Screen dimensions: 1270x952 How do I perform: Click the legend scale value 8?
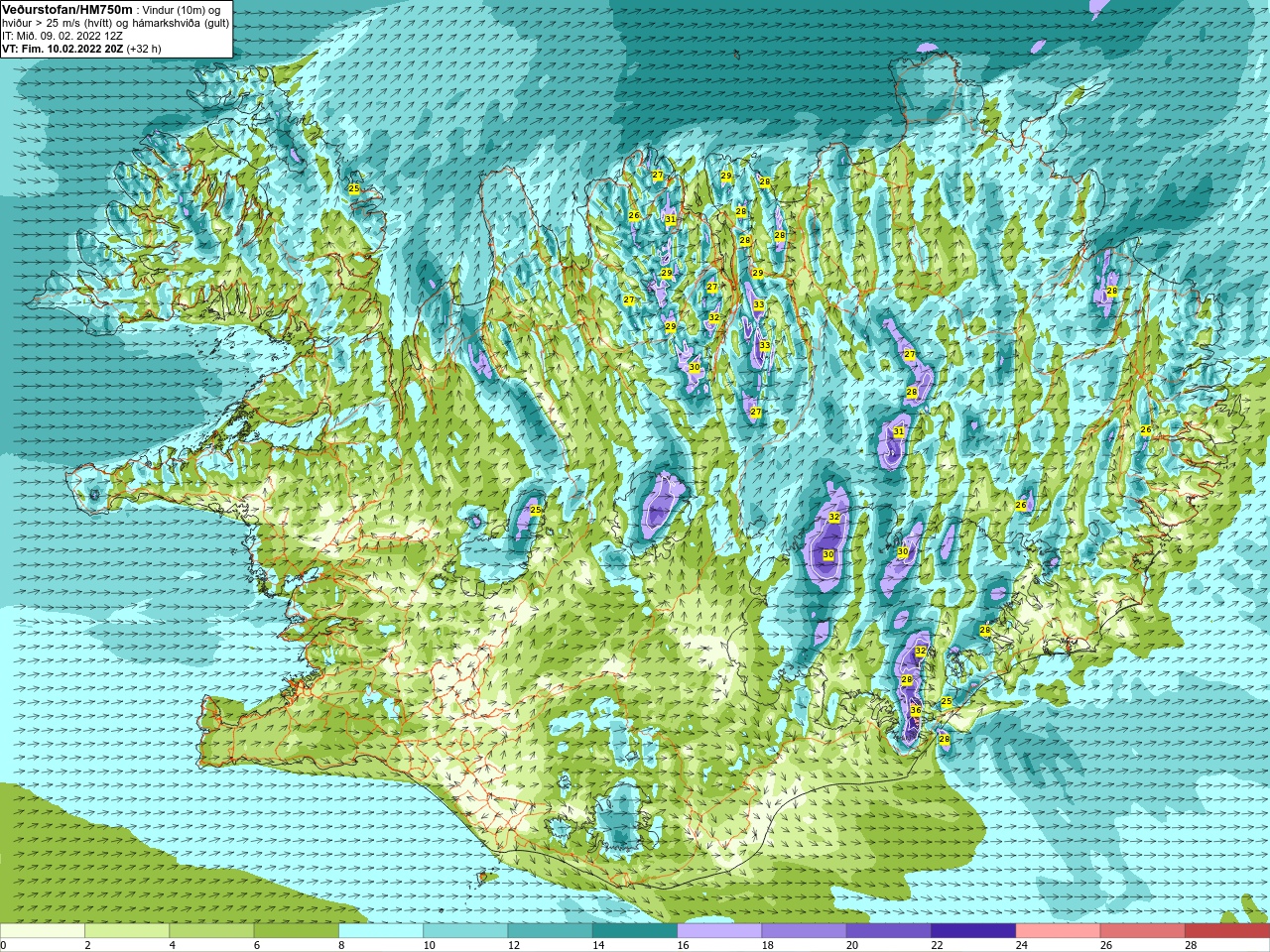pyautogui.click(x=341, y=945)
